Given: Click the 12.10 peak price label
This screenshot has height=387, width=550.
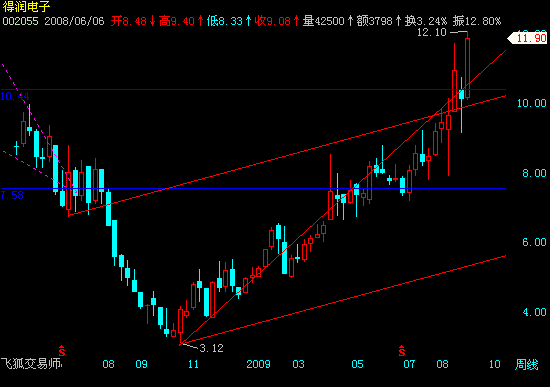Looking at the screenshot, I should tap(431, 32).
